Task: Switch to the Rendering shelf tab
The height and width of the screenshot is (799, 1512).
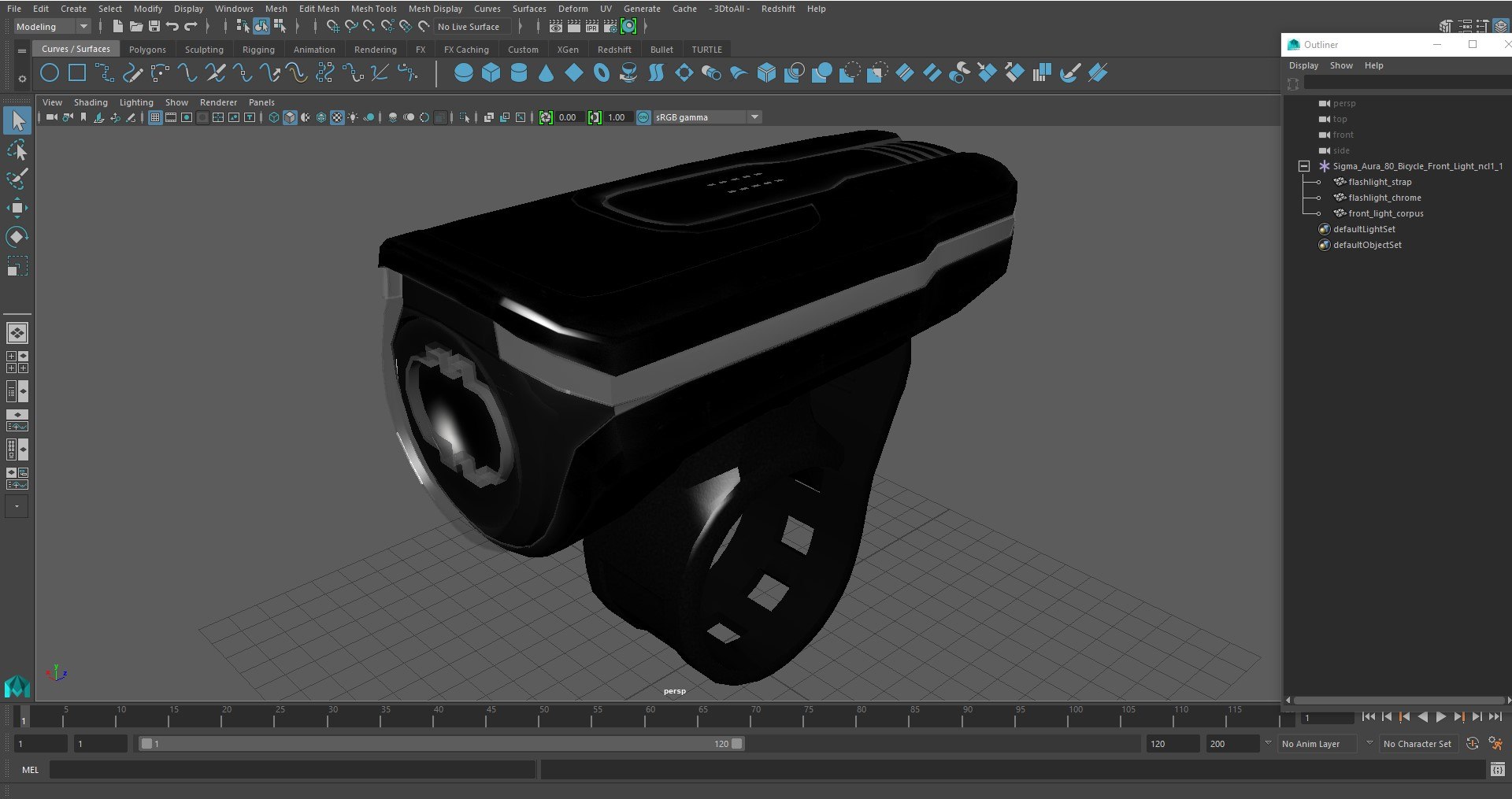Action: coord(375,49)
